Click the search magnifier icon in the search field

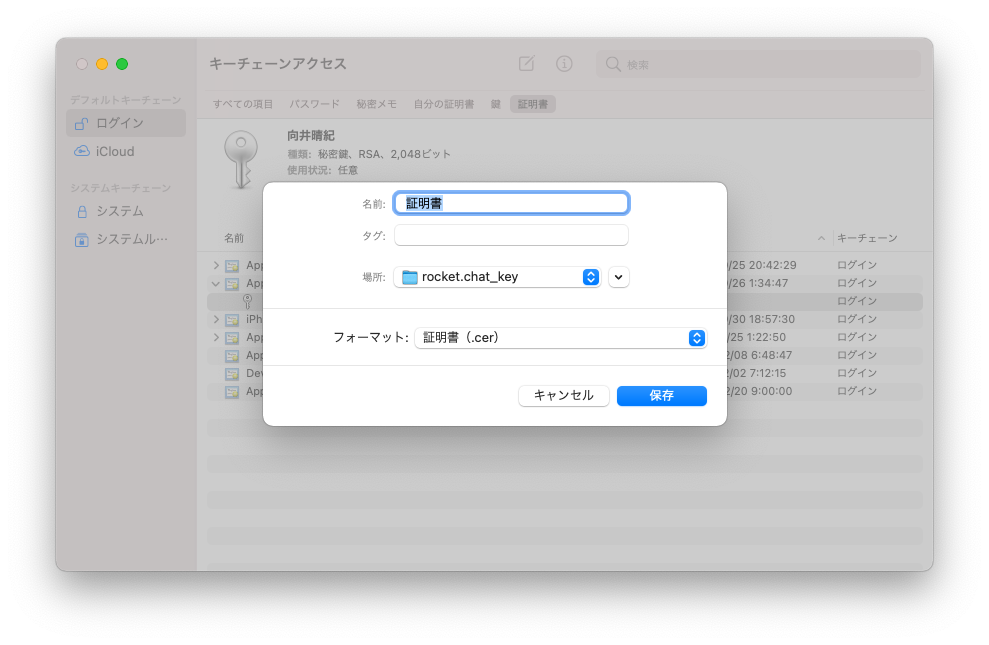[x=611, y=63]
